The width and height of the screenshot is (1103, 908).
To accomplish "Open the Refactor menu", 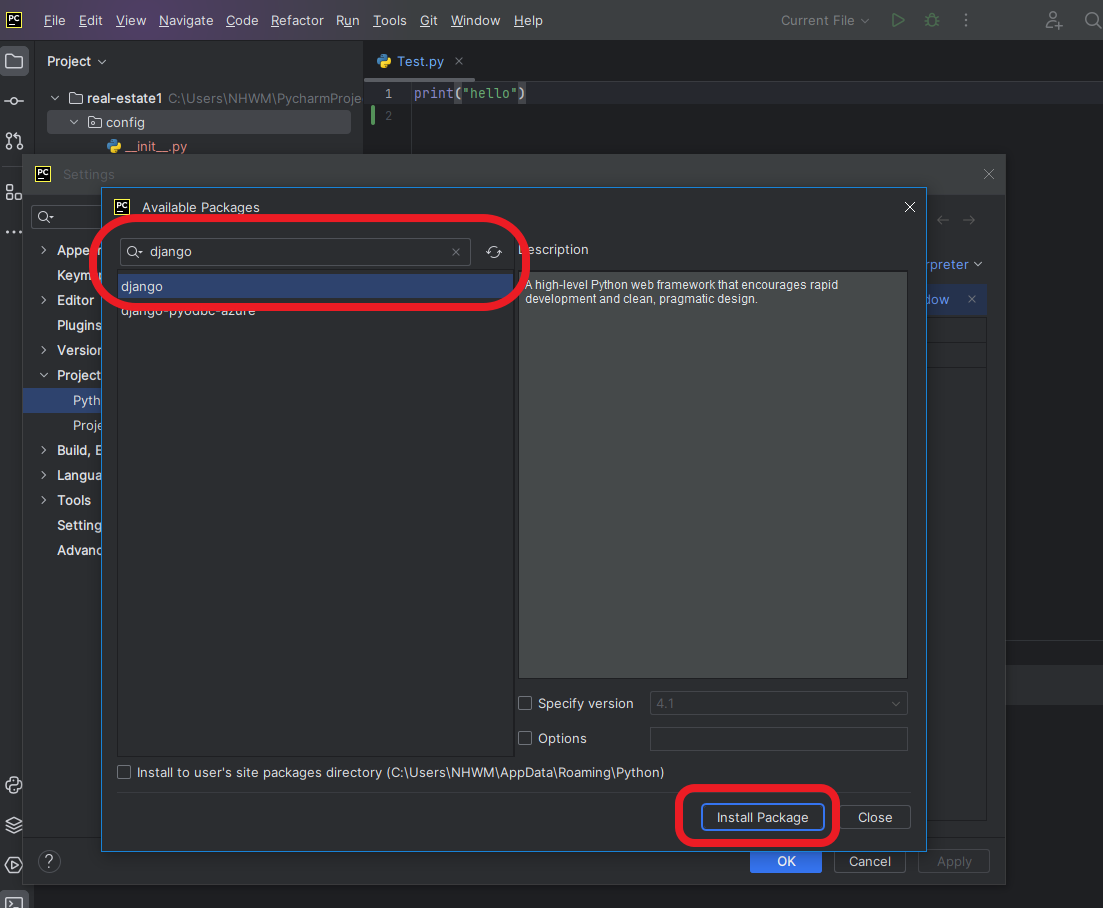I will [x=297, y=20].
